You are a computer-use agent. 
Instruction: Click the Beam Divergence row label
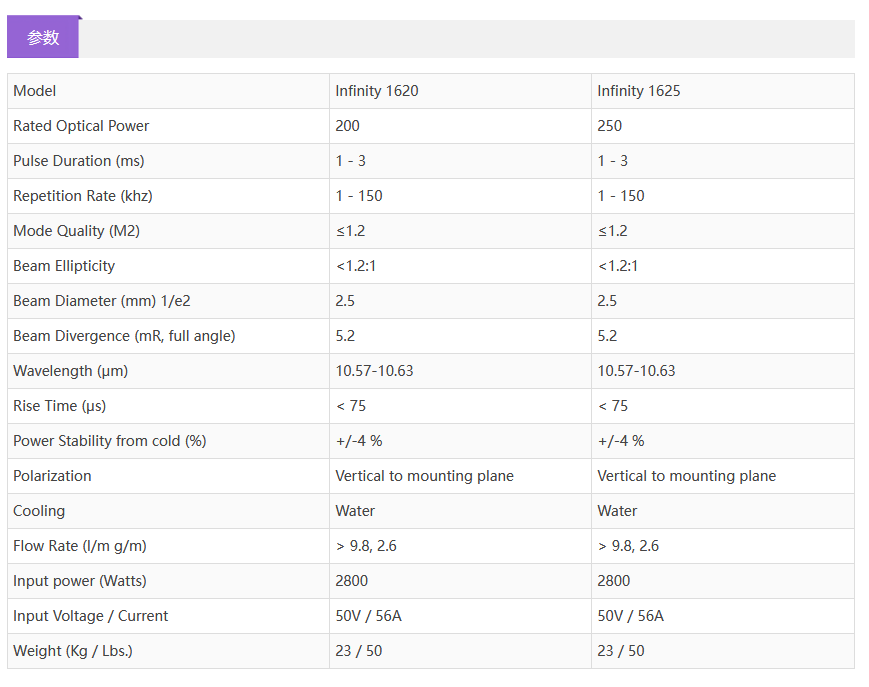(124, 336)
